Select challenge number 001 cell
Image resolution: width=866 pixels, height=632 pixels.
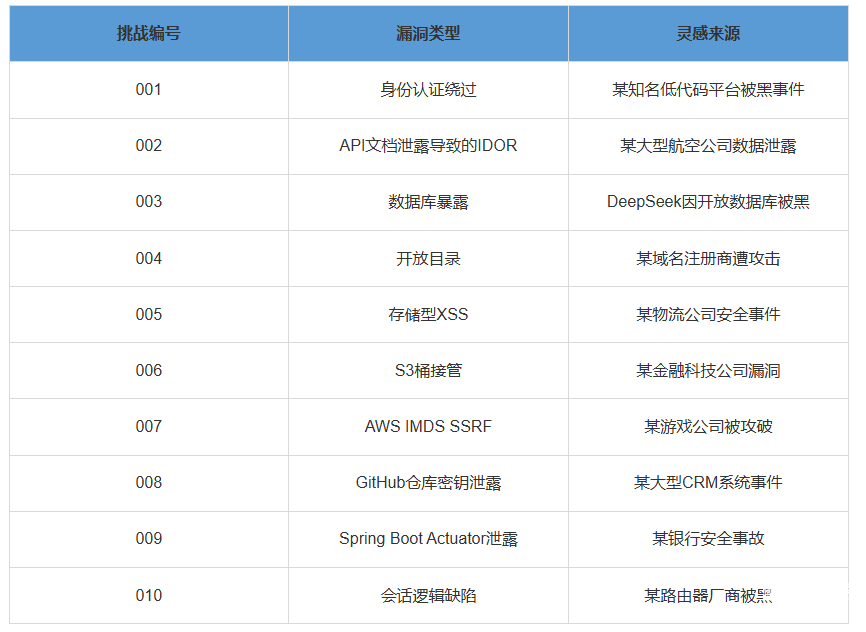(x=149, y=90)
